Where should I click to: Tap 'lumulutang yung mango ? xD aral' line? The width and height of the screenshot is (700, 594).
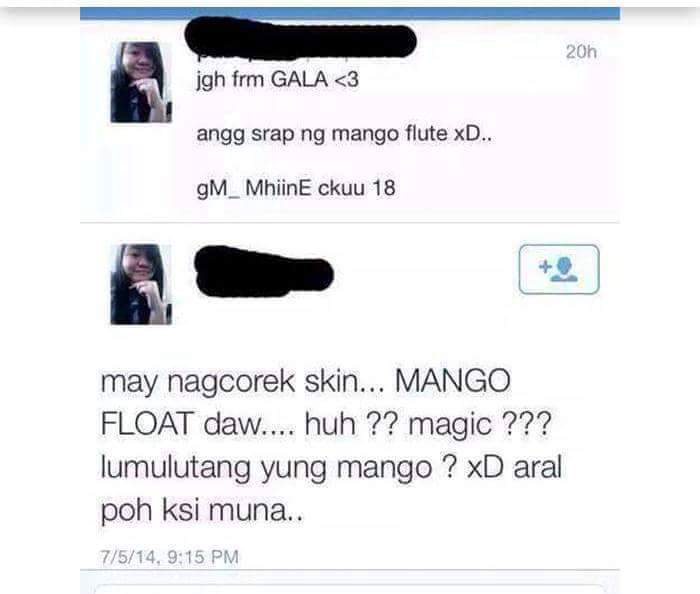pos(331,468)
